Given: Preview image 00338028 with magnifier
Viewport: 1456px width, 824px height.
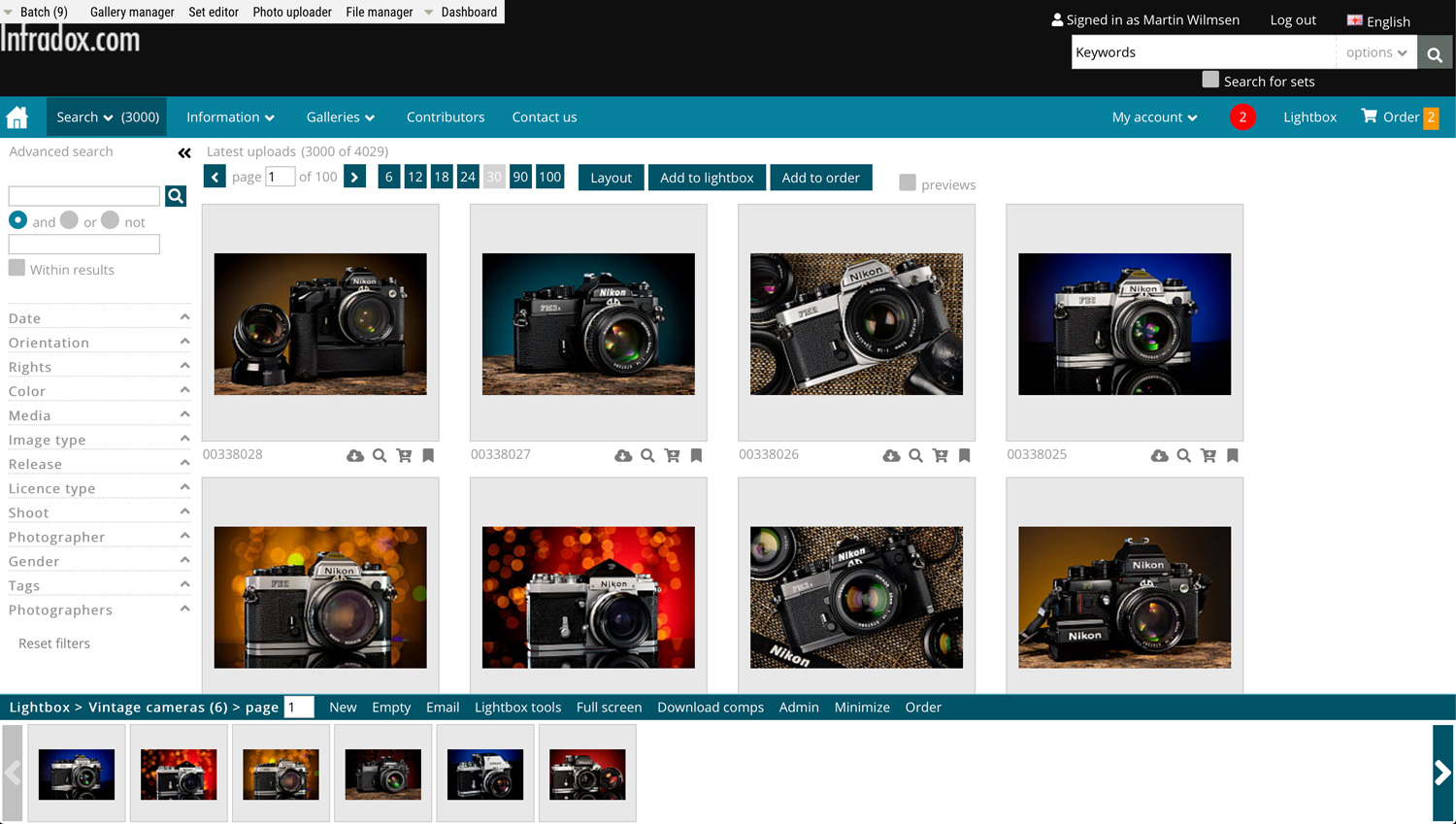Looking at the screenshot, I should (x=380, y=455).
